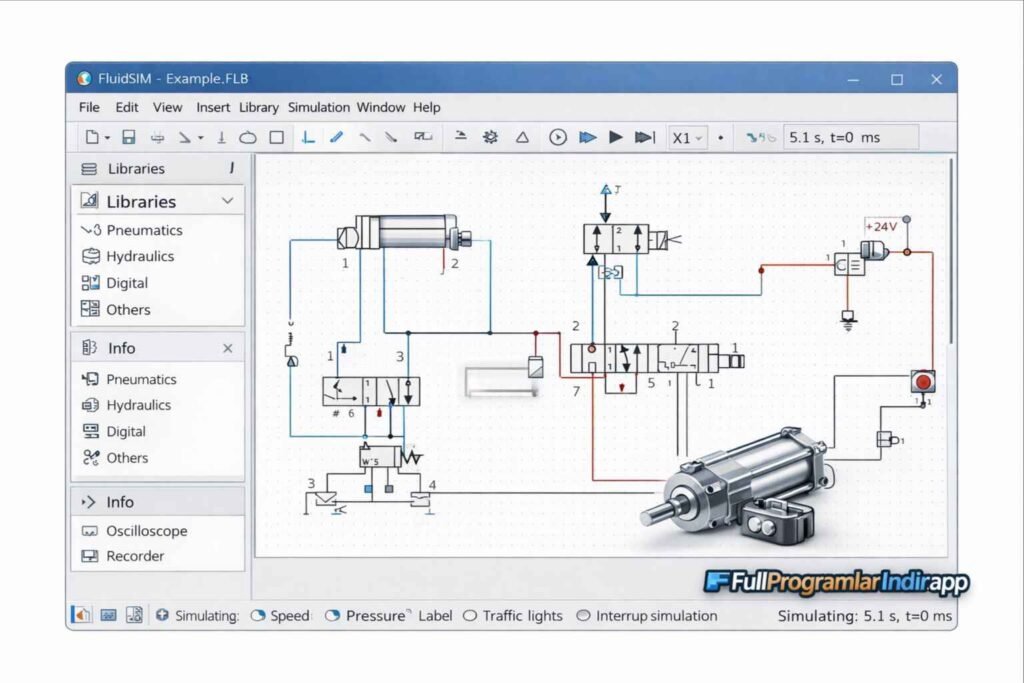Image resolution: width=1024 pixels, height=683 pixels.
Task: Select the blue pencil draw tool
Action: tap(336, 137)
